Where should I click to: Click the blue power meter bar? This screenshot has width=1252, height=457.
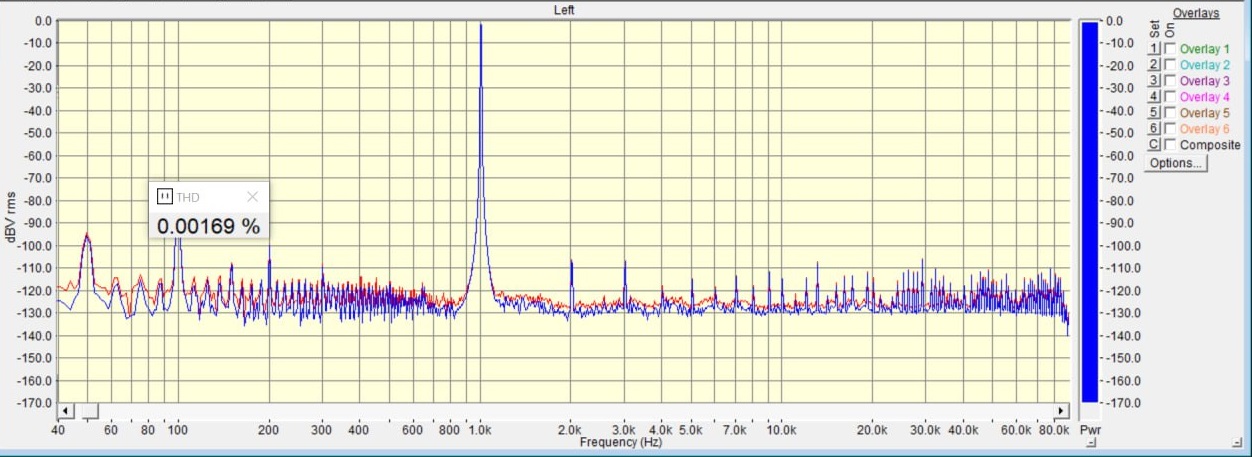coord(1089,211)
